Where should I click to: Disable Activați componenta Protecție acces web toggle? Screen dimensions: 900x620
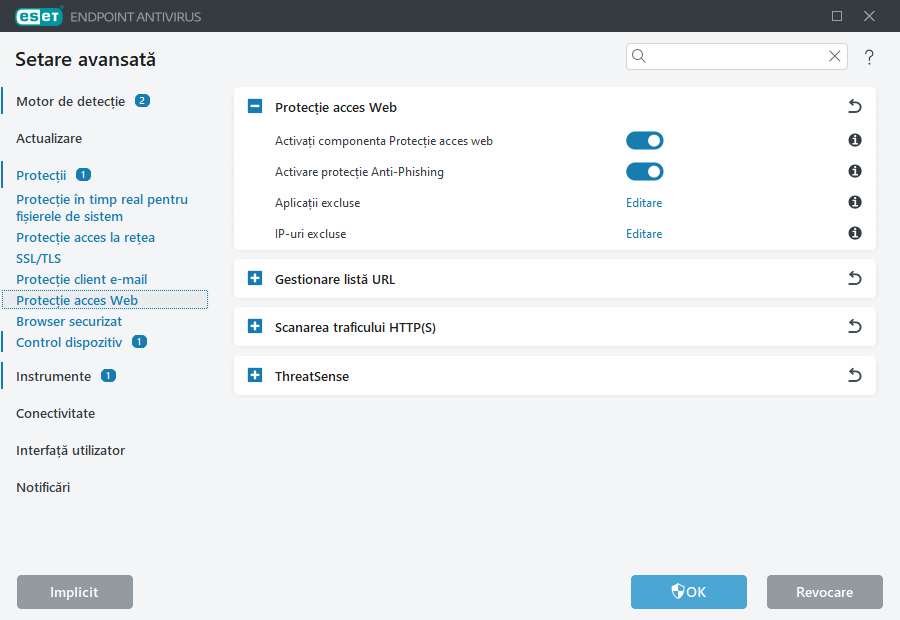[644, 141]
